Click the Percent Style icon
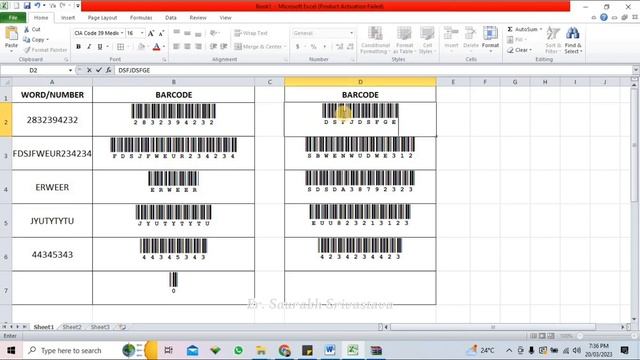The image size is (640, 360). pos(313,47)
